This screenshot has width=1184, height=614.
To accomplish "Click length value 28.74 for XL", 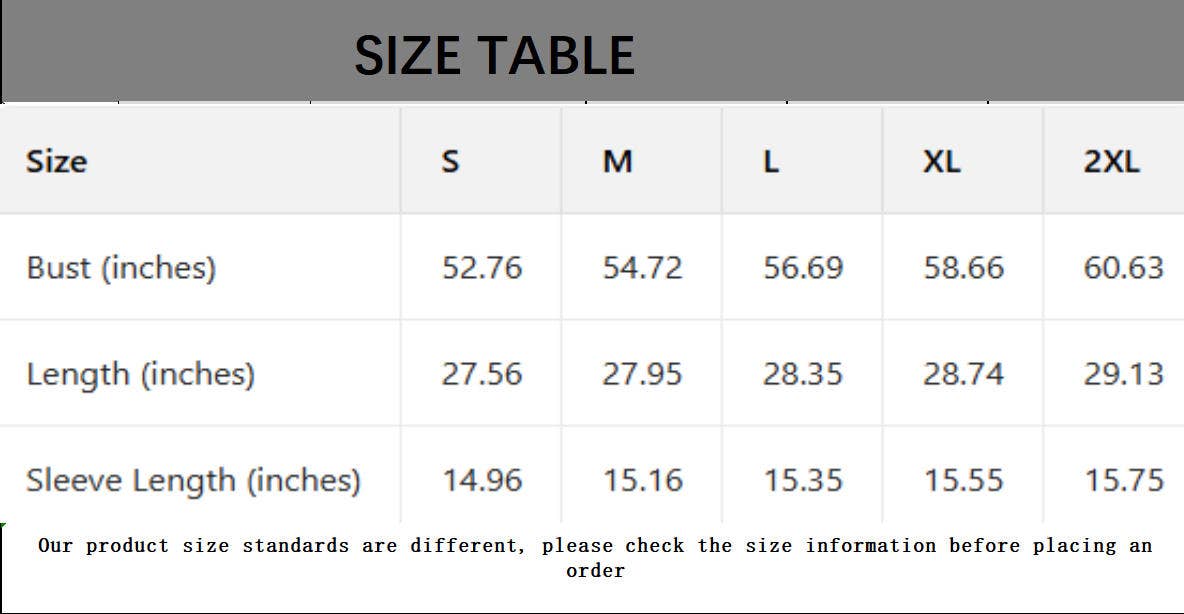I will (963, 374).
